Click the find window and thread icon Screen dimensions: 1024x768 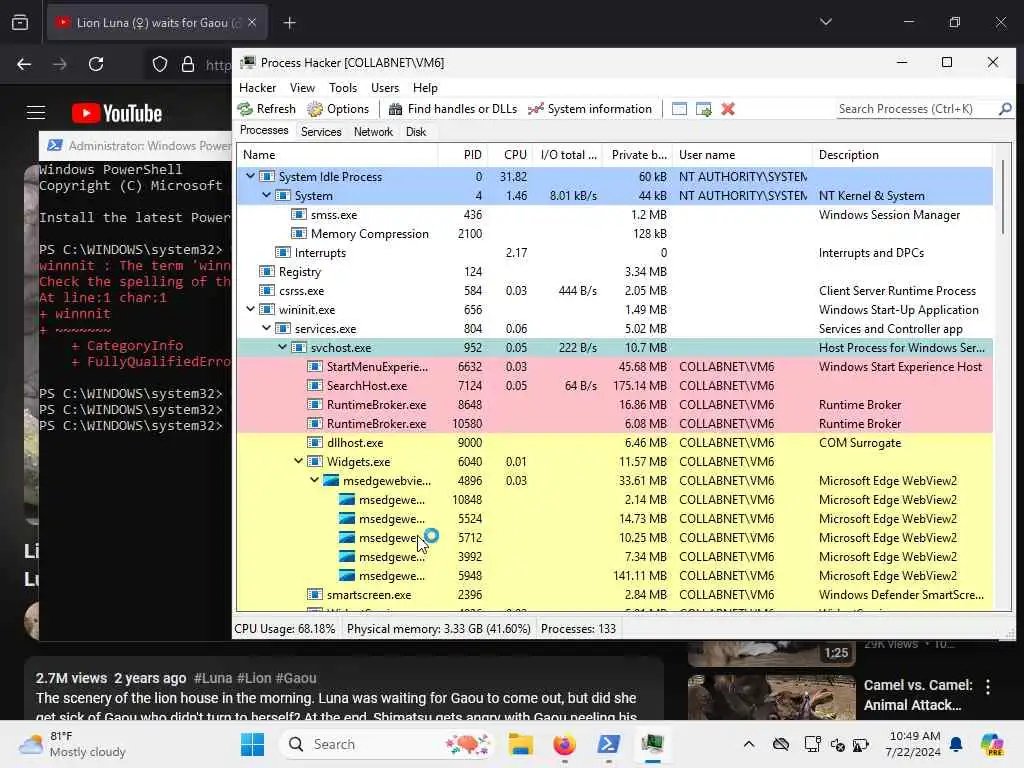703,109
